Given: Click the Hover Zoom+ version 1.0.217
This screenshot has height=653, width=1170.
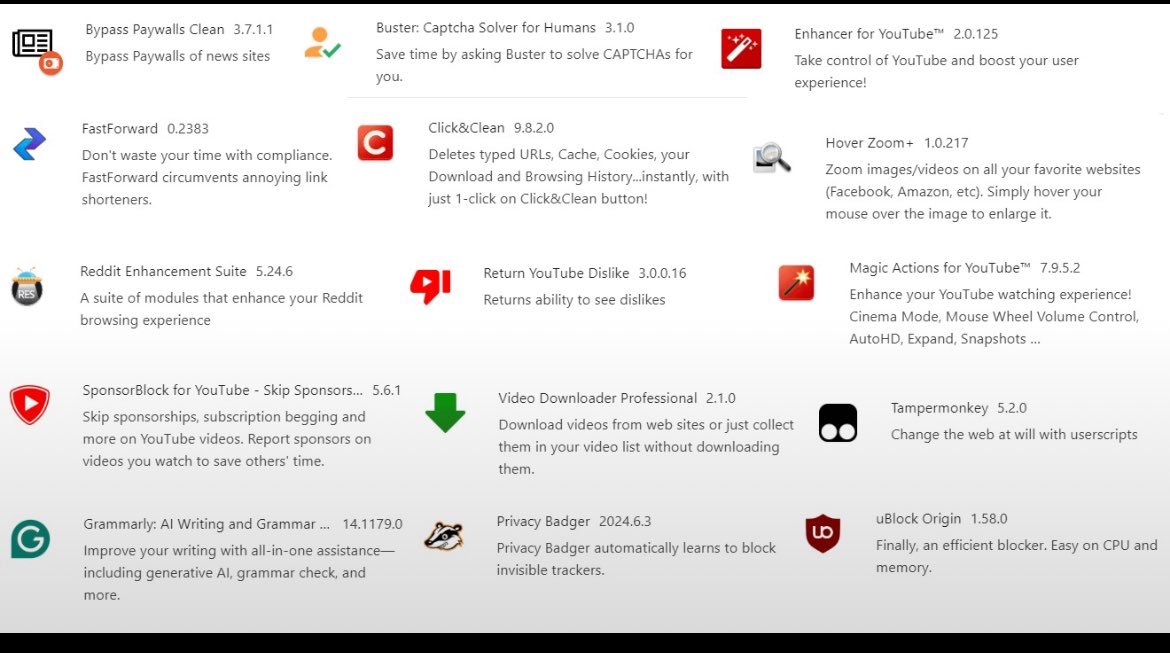Looking at the screenshot, I should (x=946, y=143).
